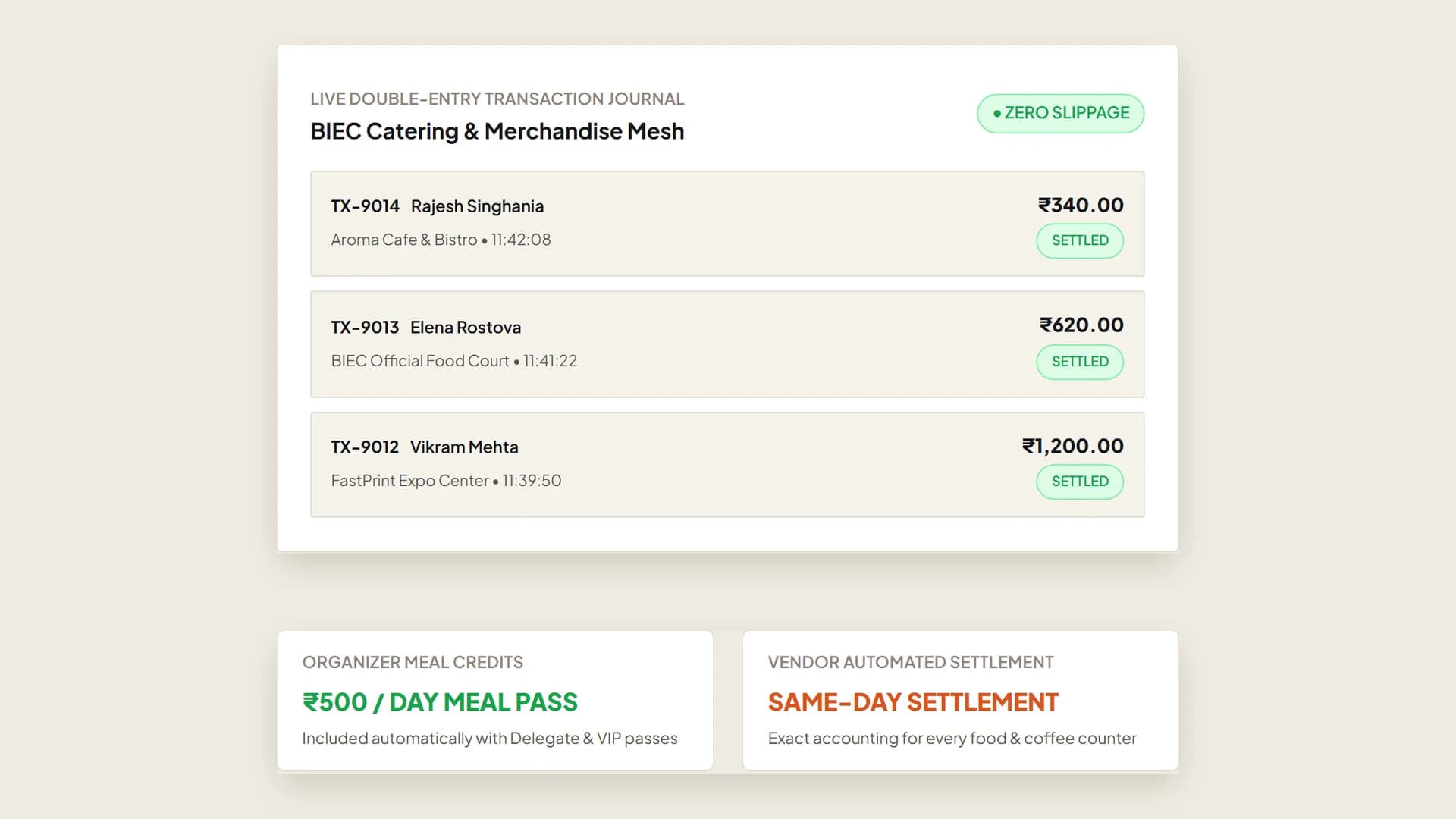Image resolution: width=1456 pixels, height=819 pixels.
Task: Click the Same-Day Settlement headline
Action: [x=913, y=702]
